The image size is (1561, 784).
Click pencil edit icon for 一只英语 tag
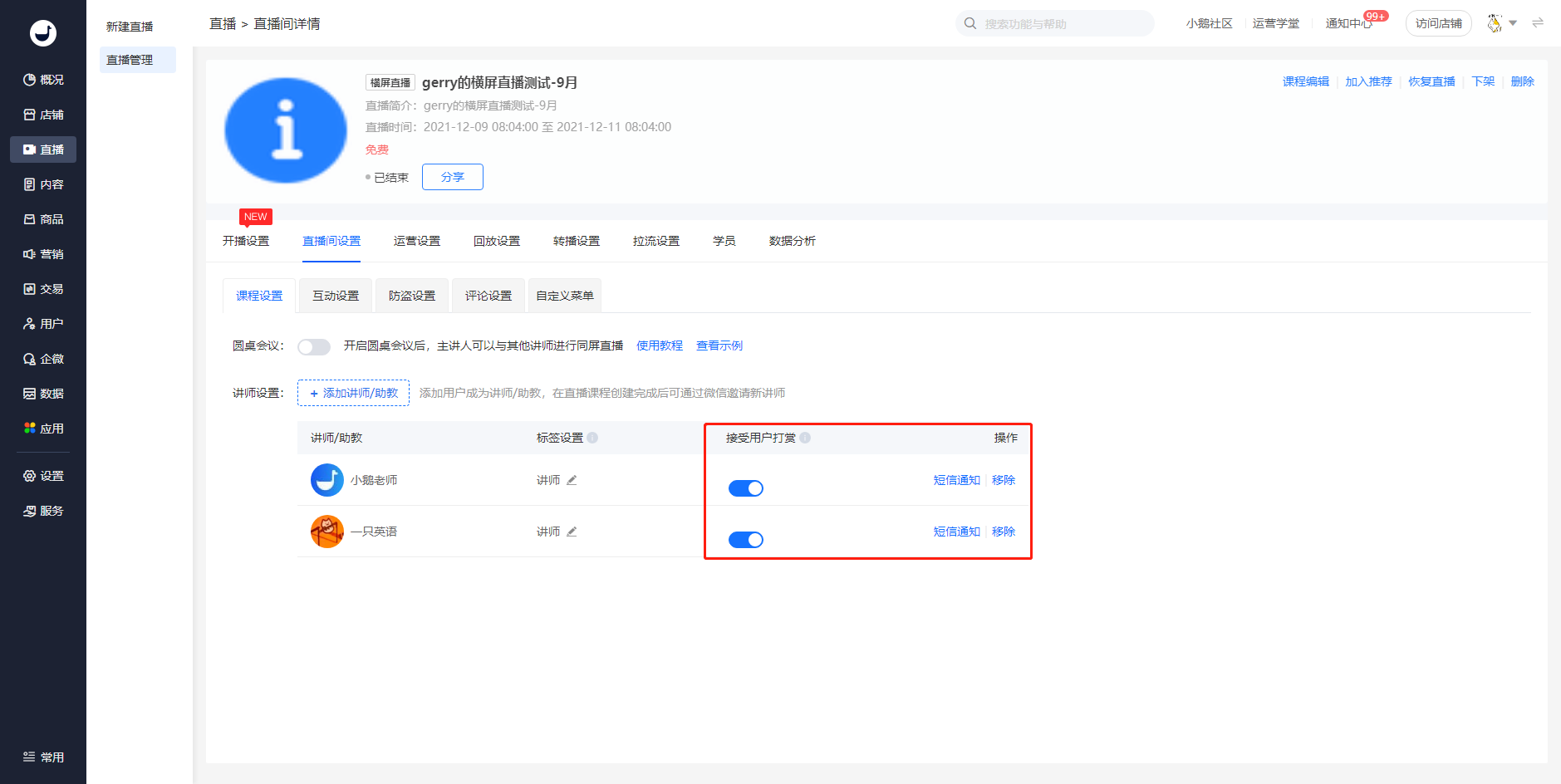point(572,532)
